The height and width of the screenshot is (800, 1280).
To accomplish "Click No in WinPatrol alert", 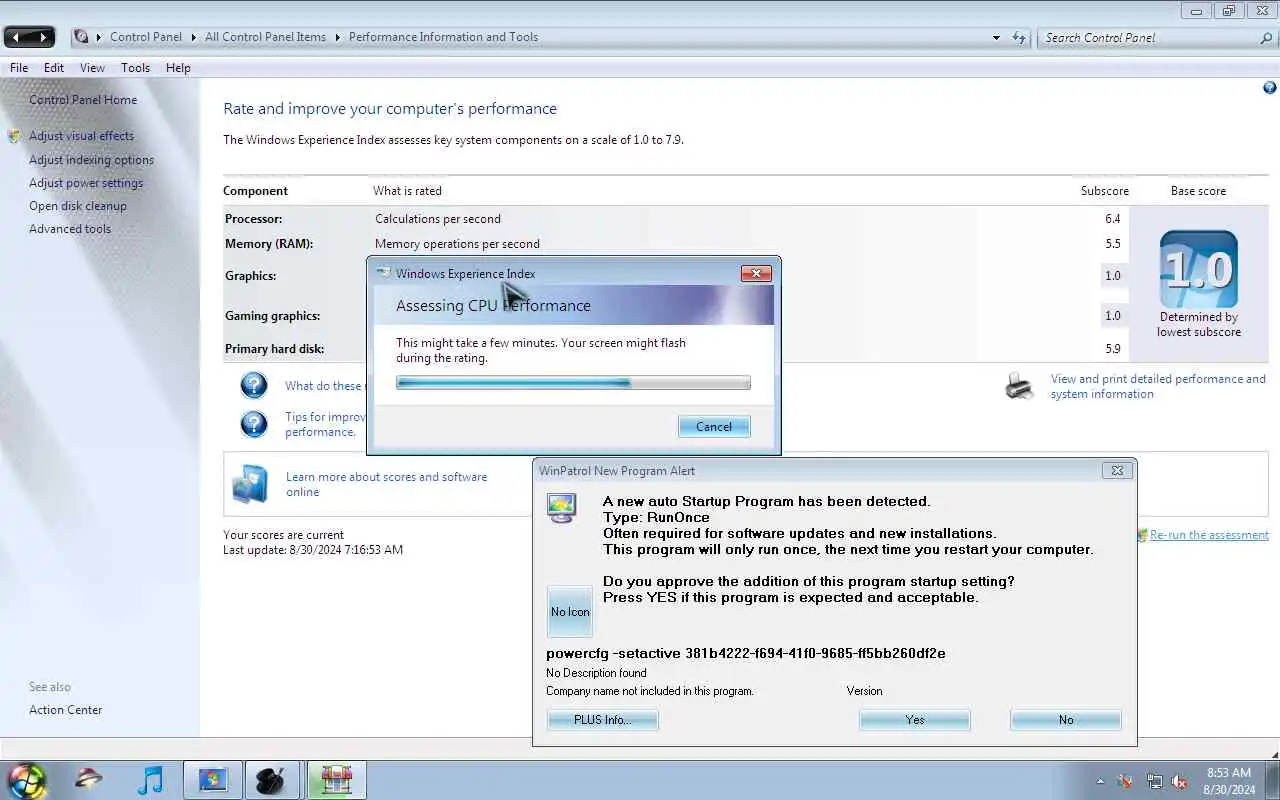I will [1066, 720].
